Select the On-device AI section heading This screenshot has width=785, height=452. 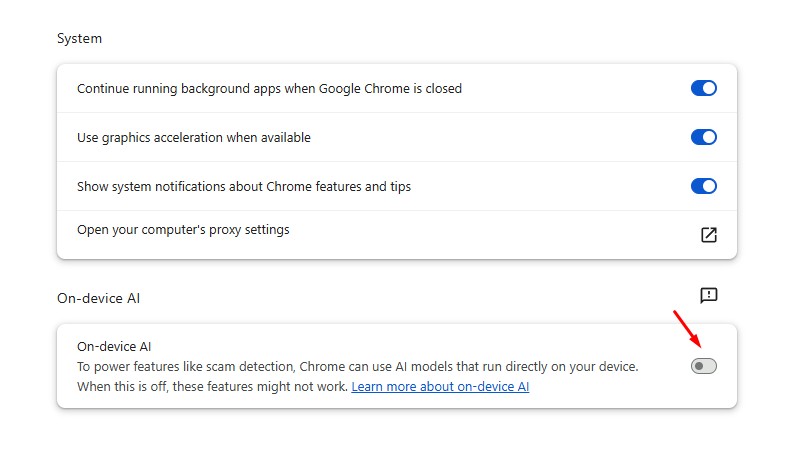[99, 298]
